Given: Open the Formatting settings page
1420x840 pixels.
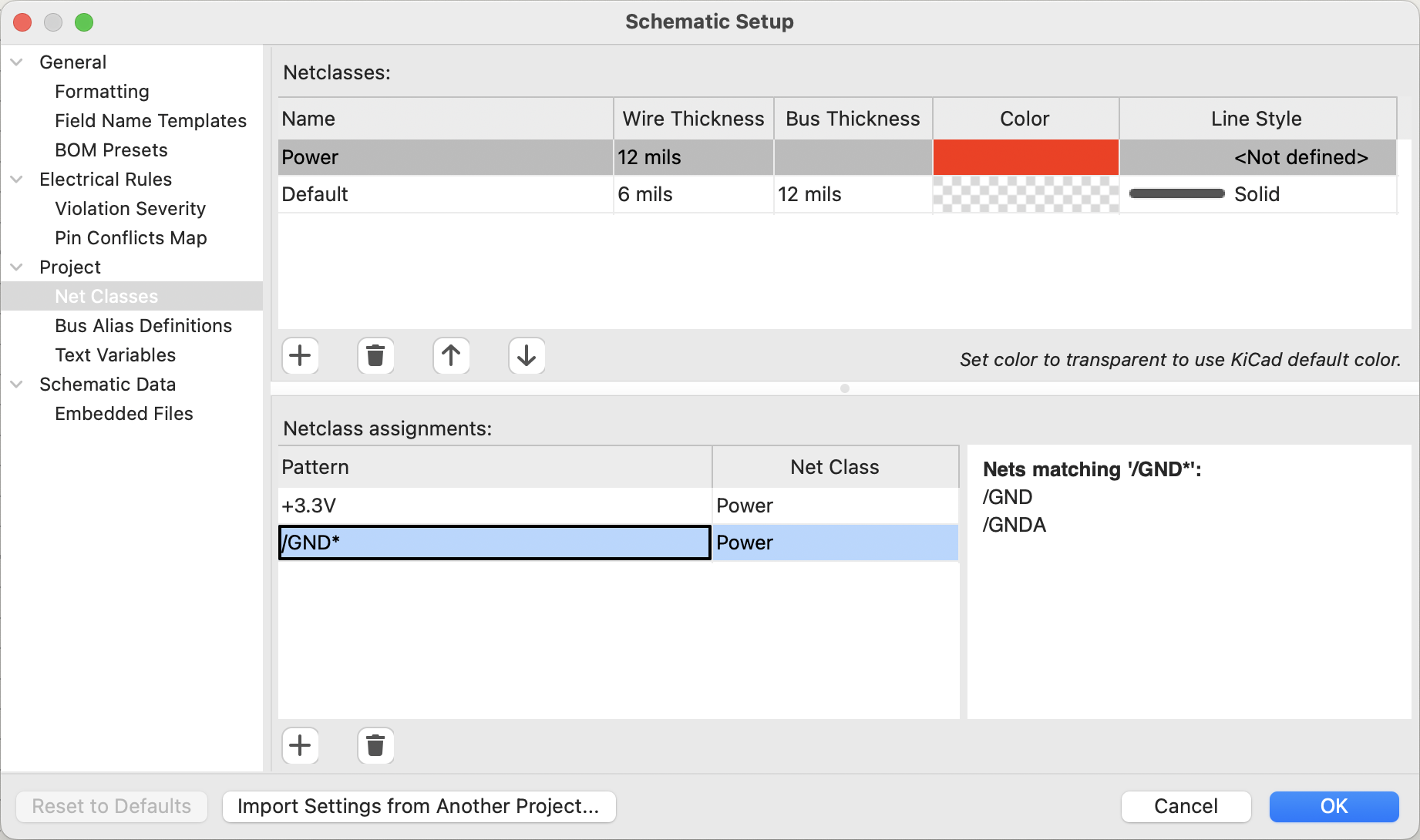Looking at the screenshot, I should 102,91.
